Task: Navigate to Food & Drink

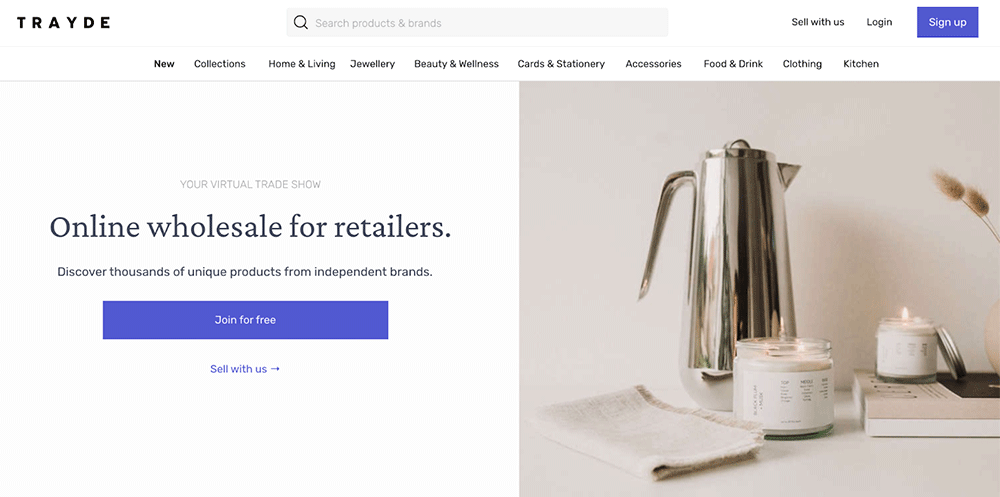Action: tap(733, 64)
